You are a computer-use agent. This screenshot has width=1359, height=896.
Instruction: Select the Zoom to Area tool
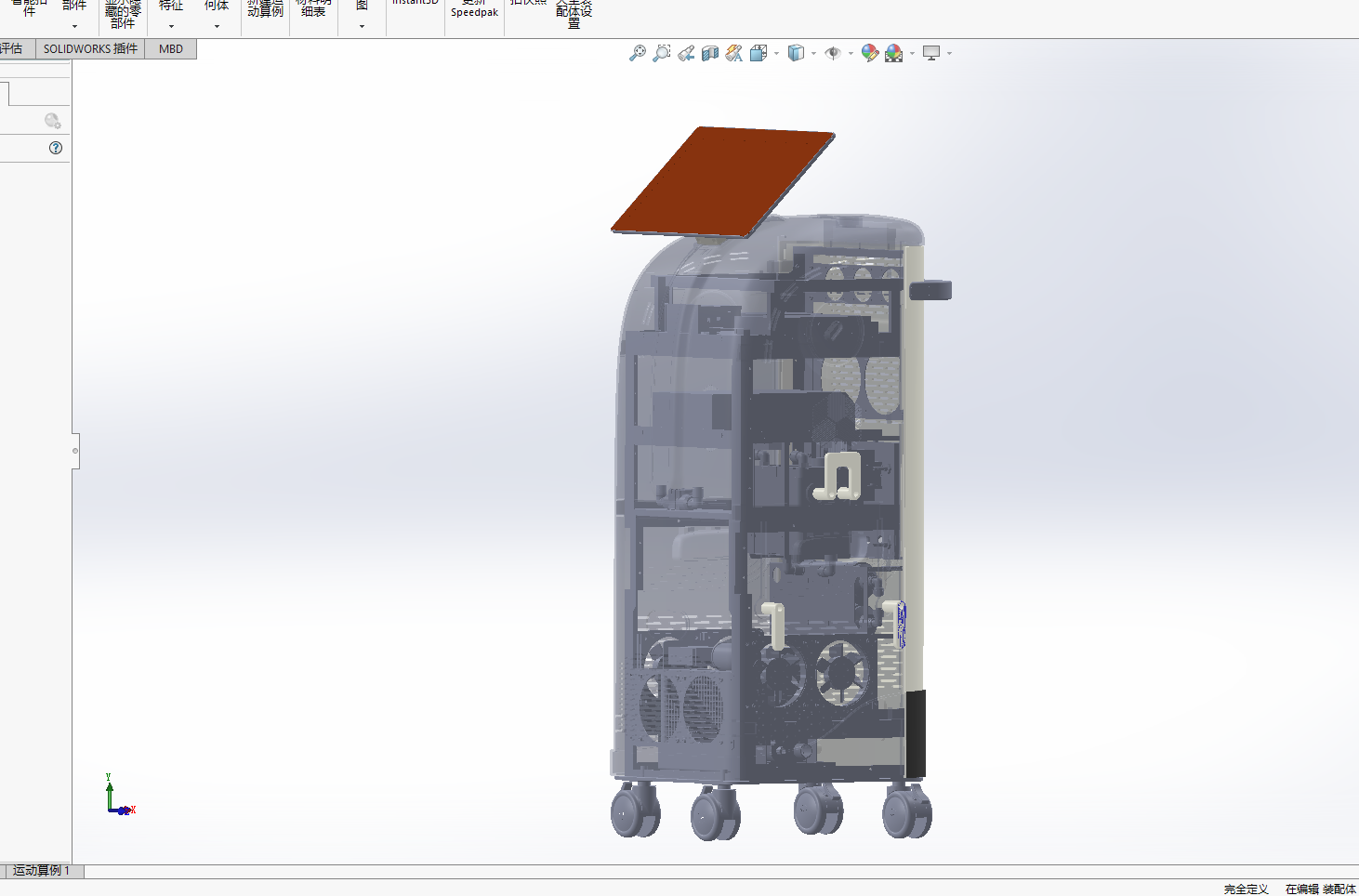(661, 53)
